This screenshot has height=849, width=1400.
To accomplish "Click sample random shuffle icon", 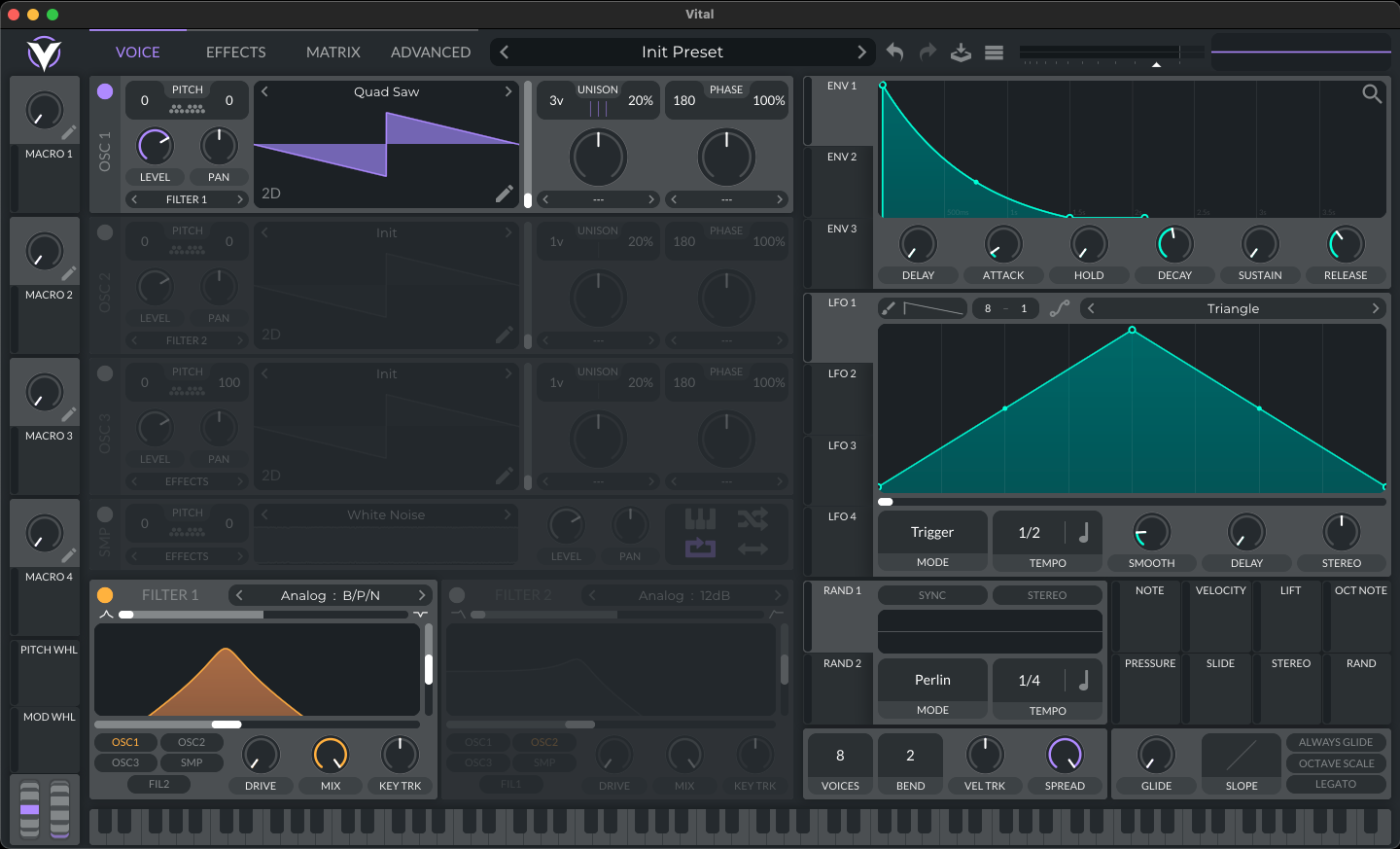I will 752,518.
